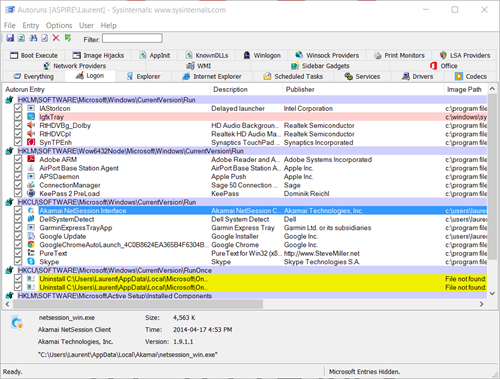Click the Properties toolbar icon
Viewport: 500px width, 379px height.
44,38
